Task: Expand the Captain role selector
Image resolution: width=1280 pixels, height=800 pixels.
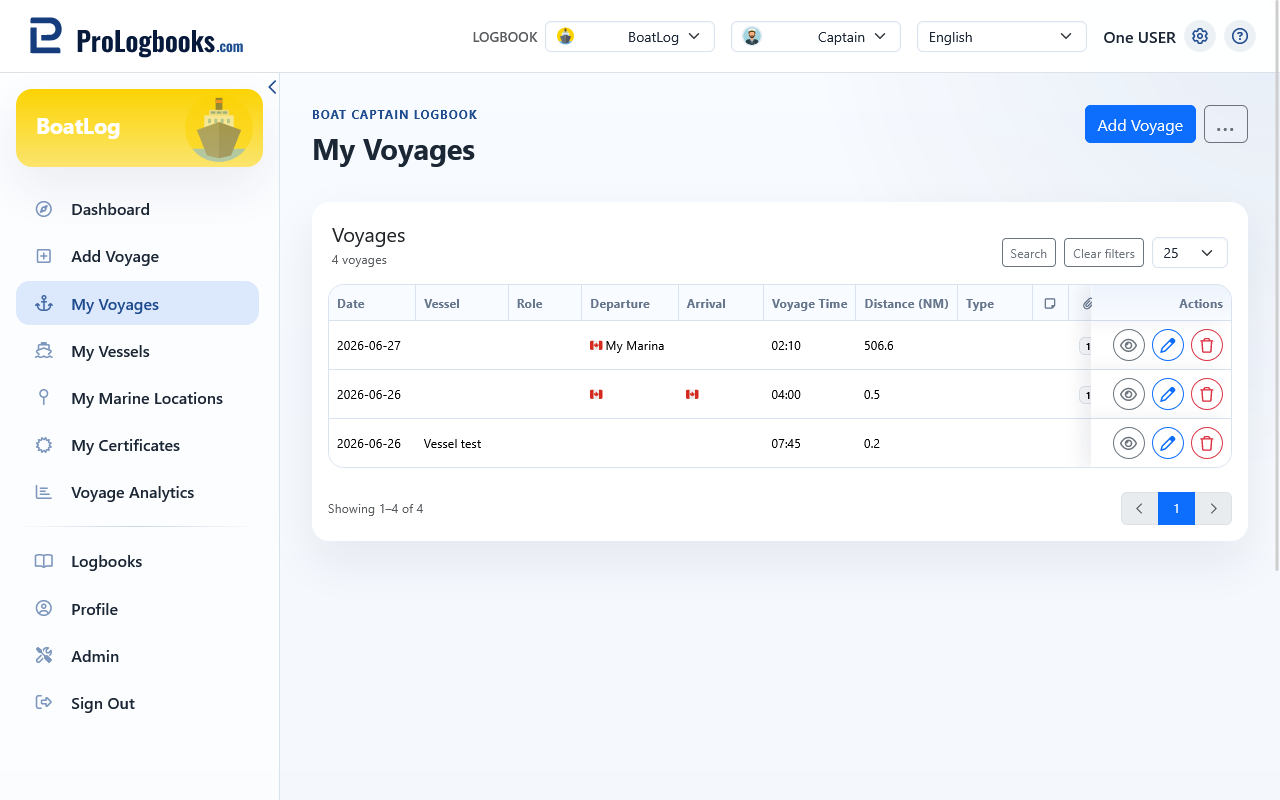Action: point(816,37)
